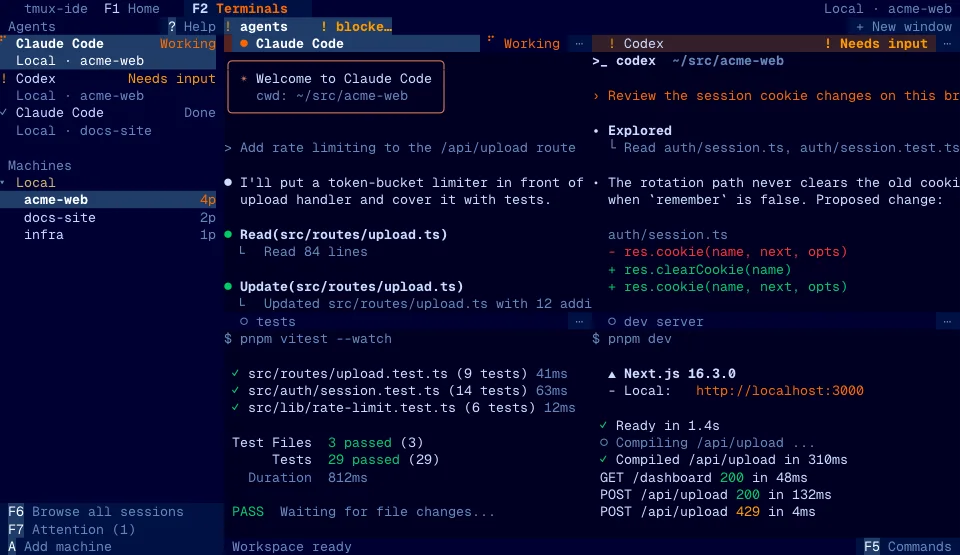
Task: Click the Duration 812ms line
Action: tap(307, 477)
